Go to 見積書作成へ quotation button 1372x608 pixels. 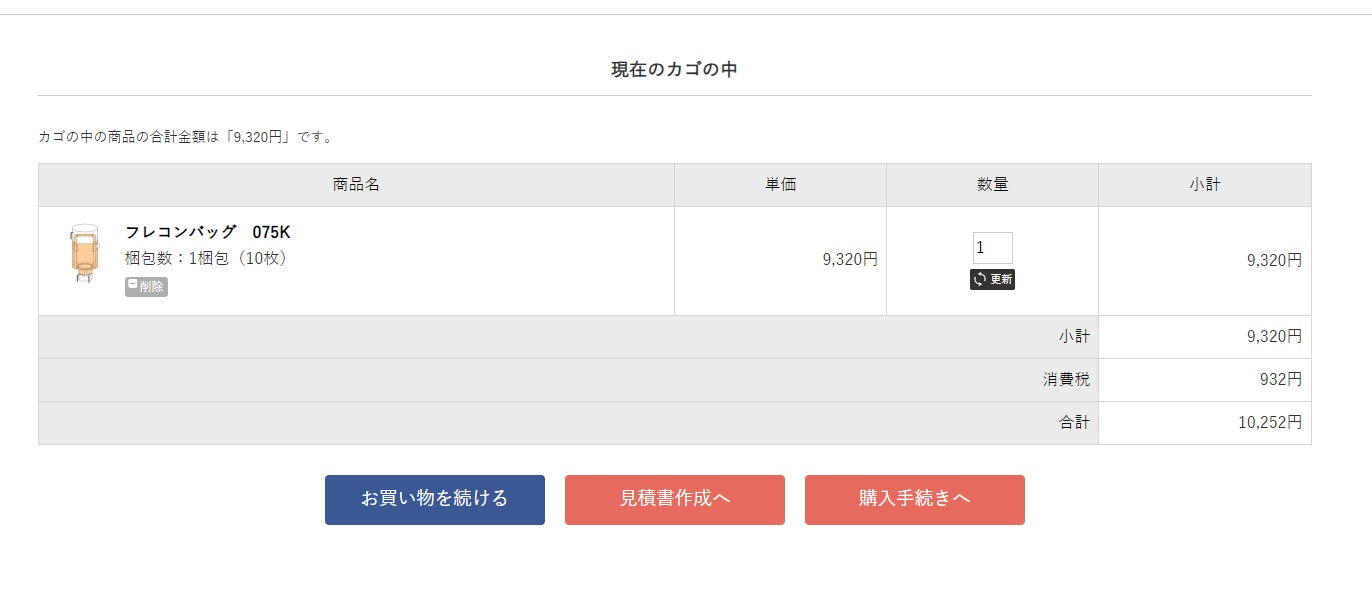pos(674,499)
